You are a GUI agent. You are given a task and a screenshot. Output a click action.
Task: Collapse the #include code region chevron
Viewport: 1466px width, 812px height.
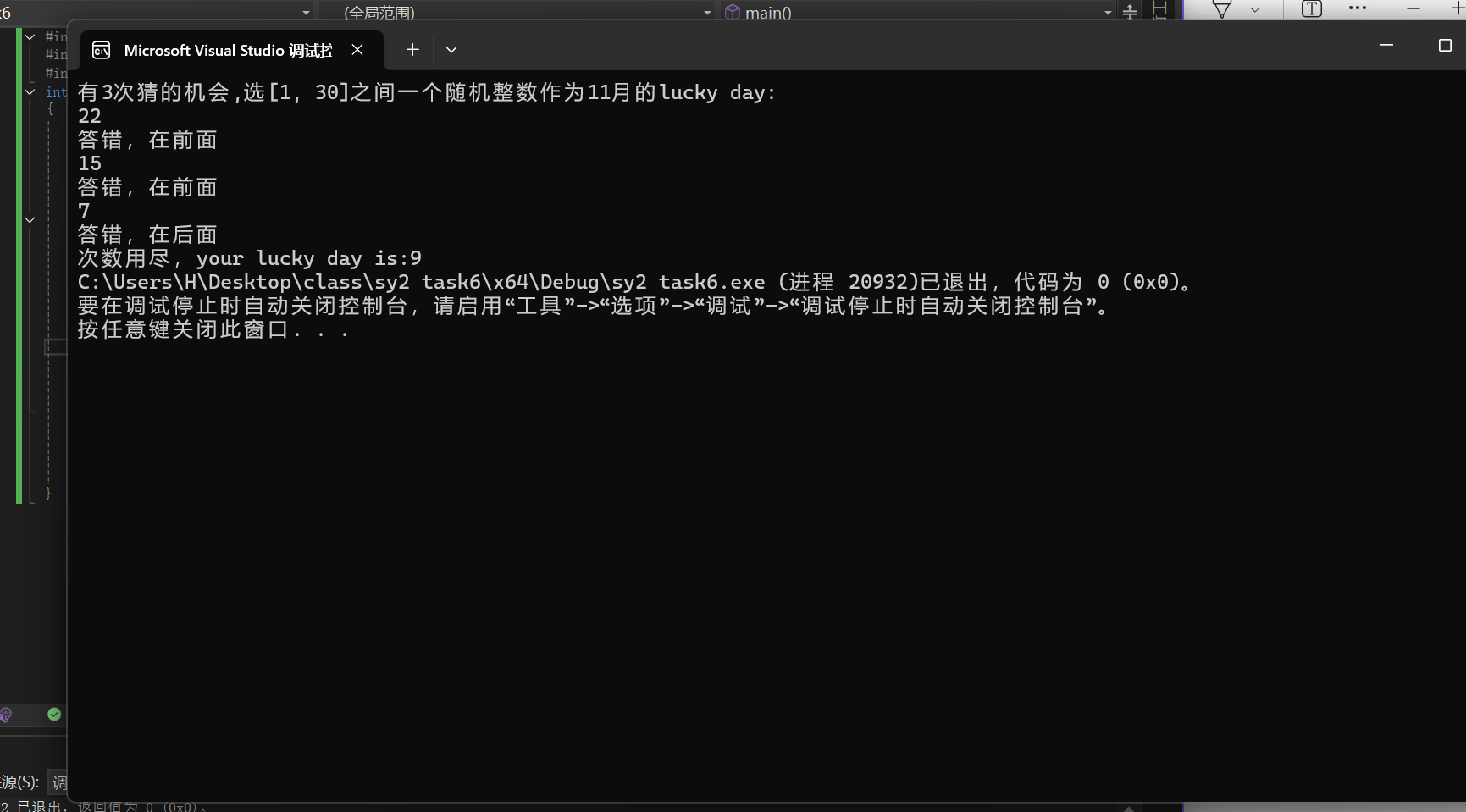tap(30, 36)
